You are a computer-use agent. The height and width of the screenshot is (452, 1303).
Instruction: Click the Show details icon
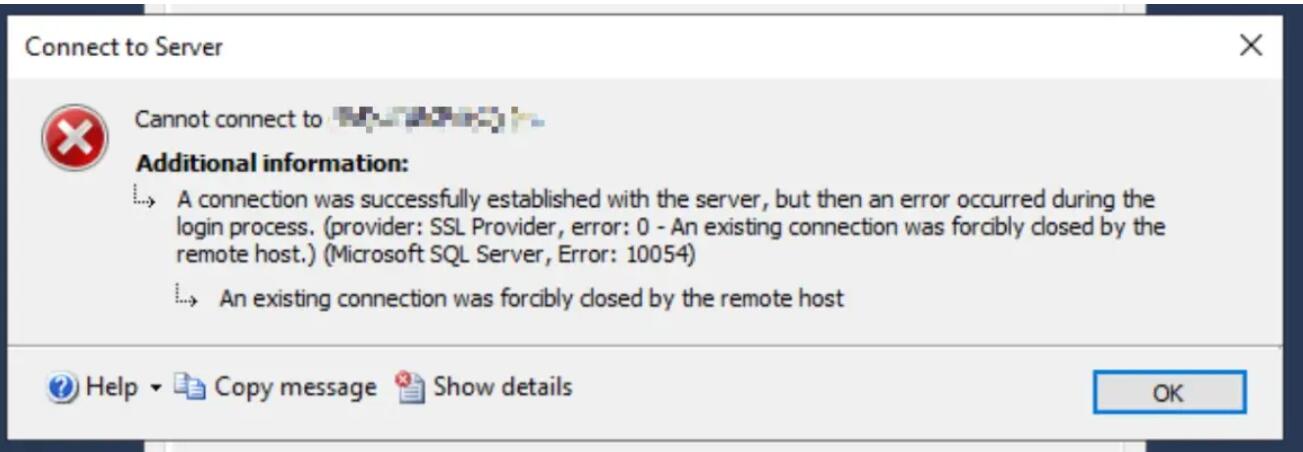click(x=410, y=387)
